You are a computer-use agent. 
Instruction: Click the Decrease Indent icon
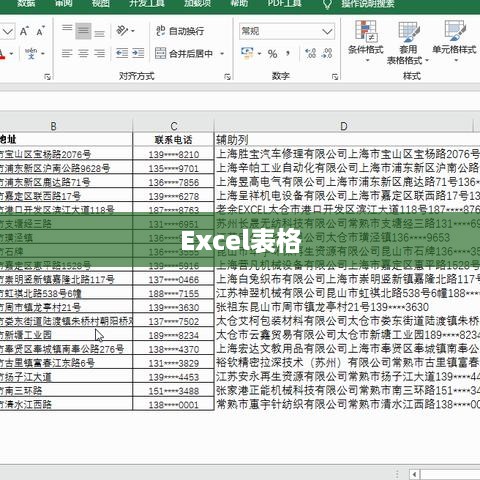point(122,53)
